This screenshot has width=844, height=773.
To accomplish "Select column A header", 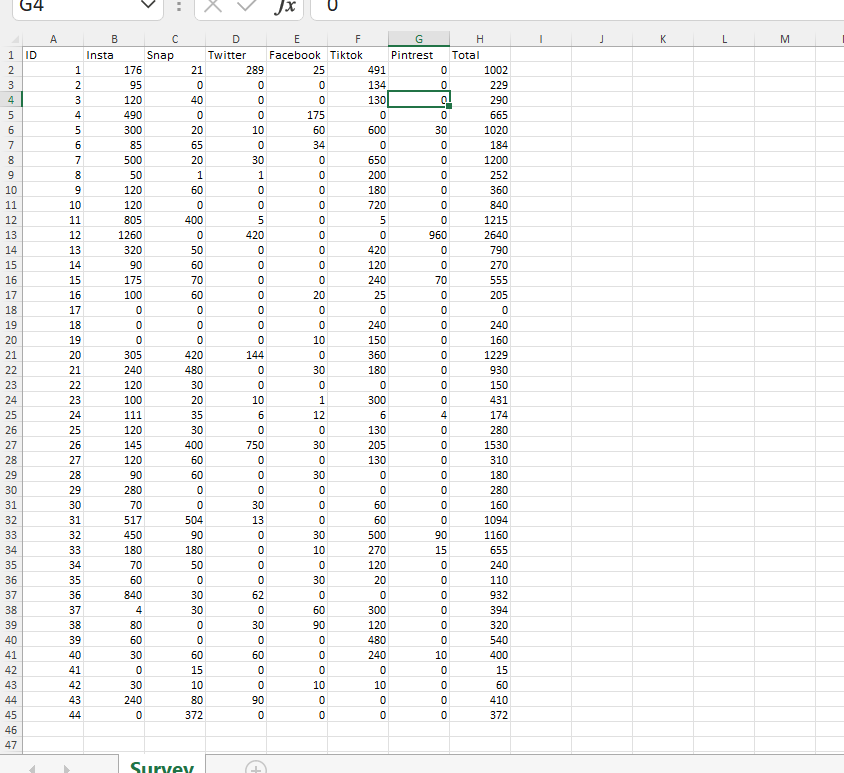I will 53,39.
